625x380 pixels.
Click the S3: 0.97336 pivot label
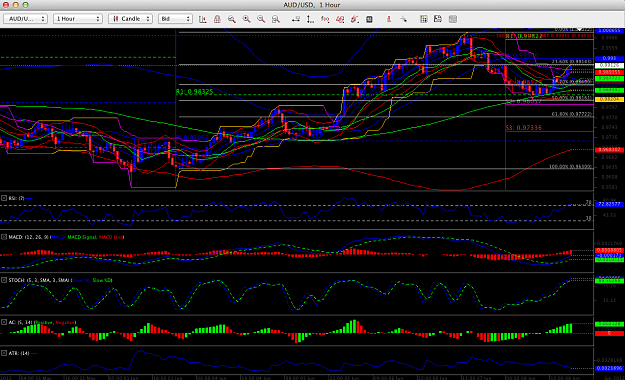[524, 128]
